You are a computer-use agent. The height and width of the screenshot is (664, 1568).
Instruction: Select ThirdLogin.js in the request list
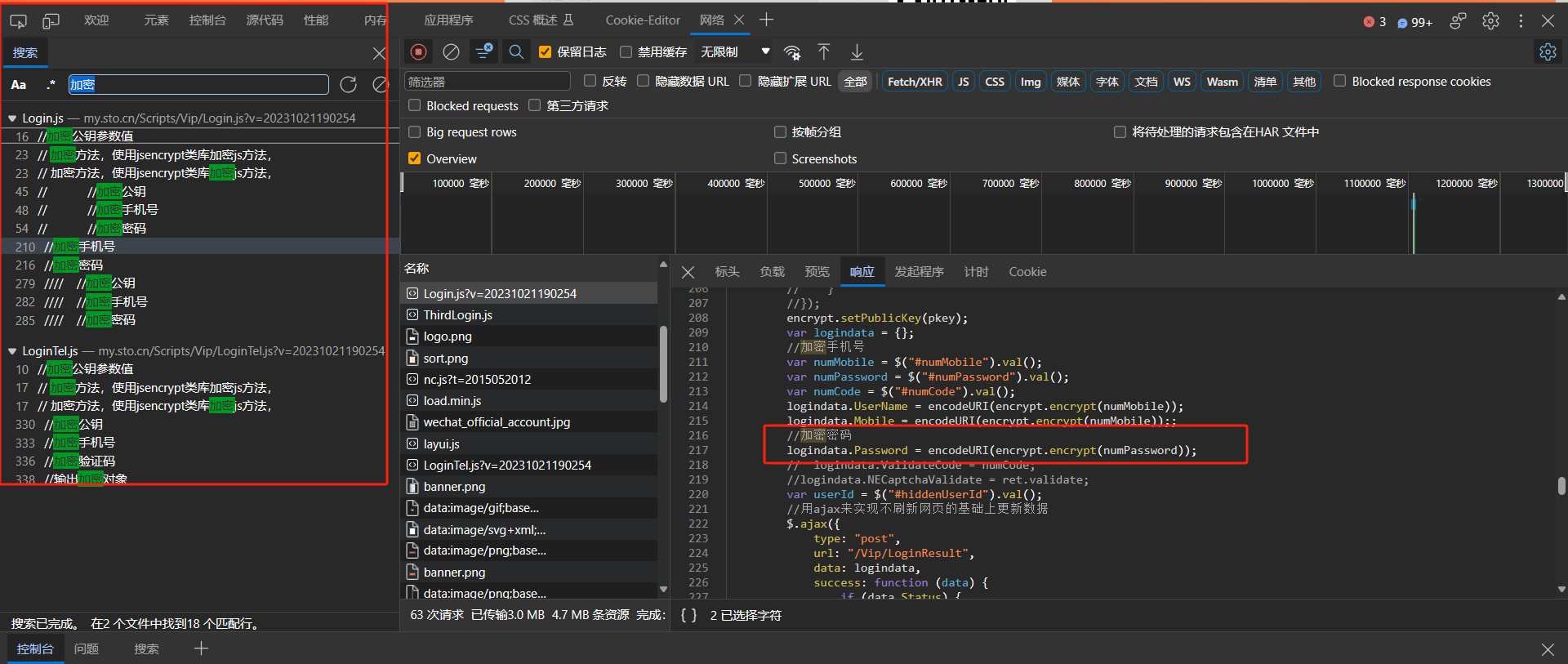click(529, 315)
